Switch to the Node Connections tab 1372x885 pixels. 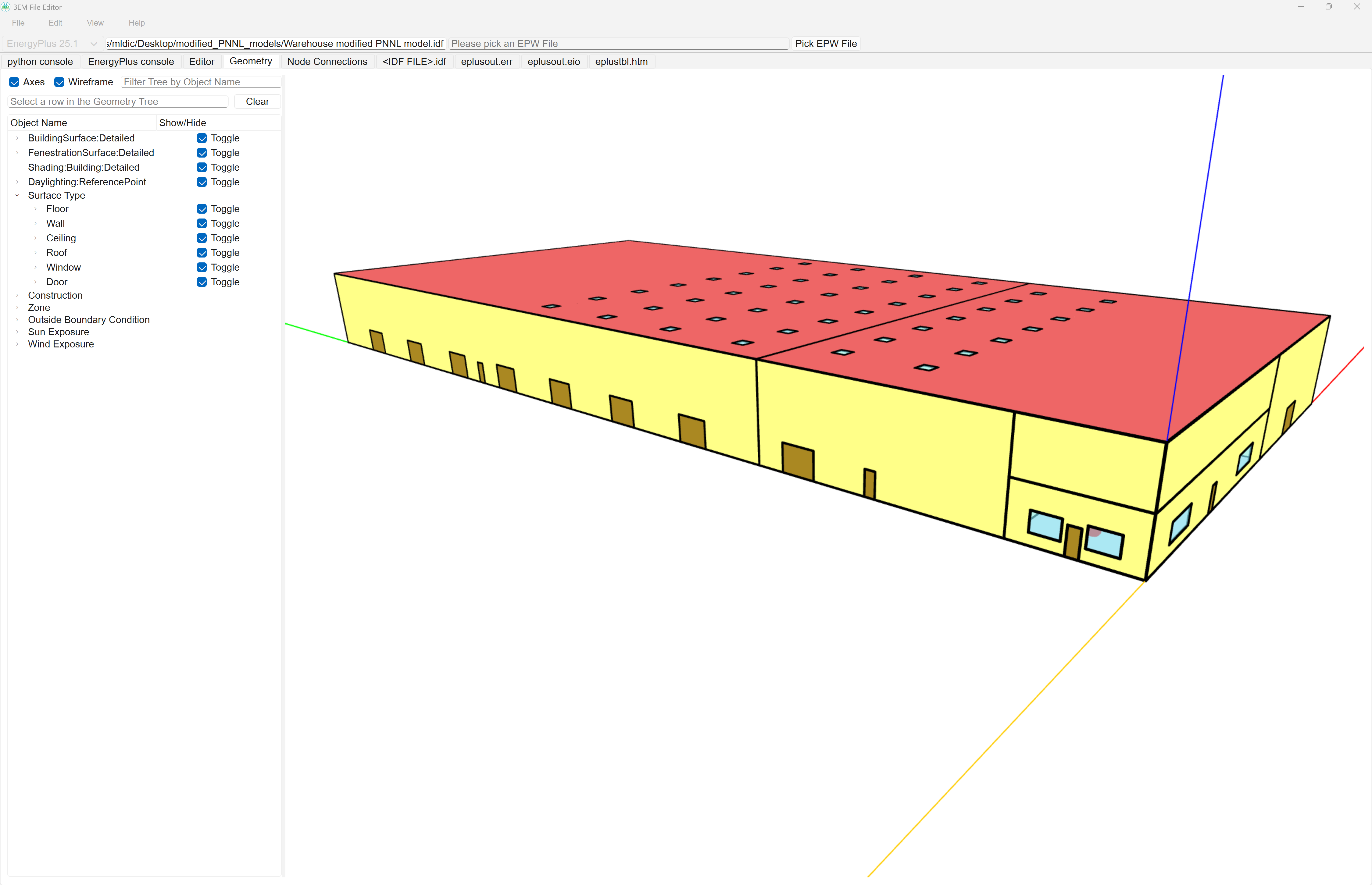327,62
